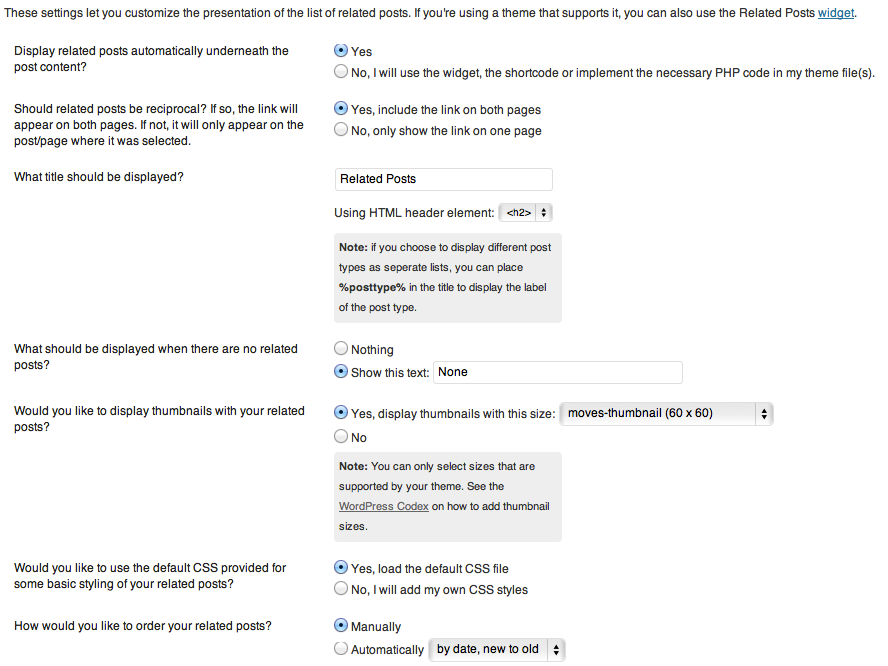This screenshot has height=666, width=888.
Task: Click the None text input field
Action: (x=557, y=372)
